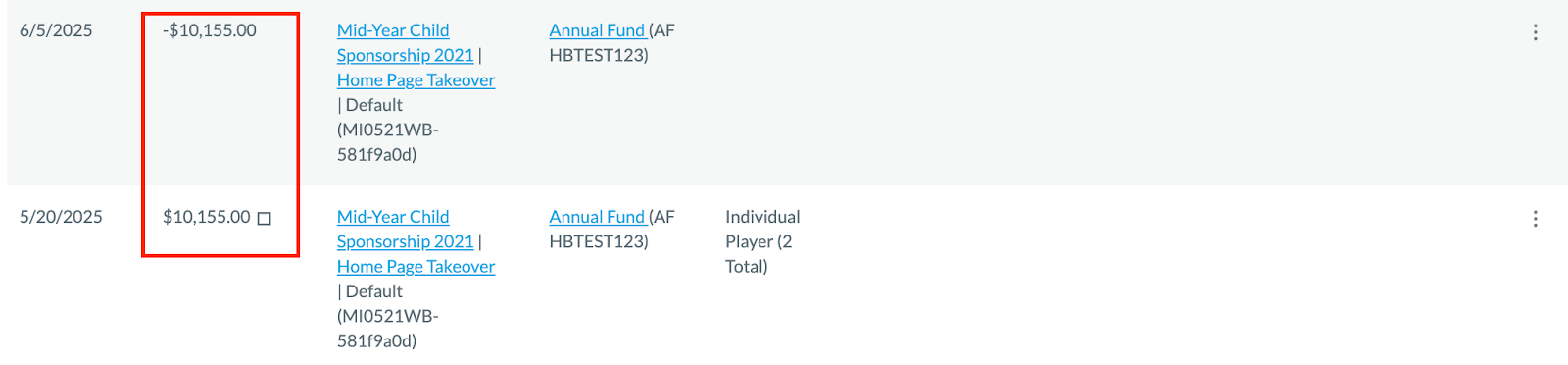Select MI0521WB-581f9a0d code in 5/20/2025 row
The image size is (1568, 365).
tap(388, 329)
